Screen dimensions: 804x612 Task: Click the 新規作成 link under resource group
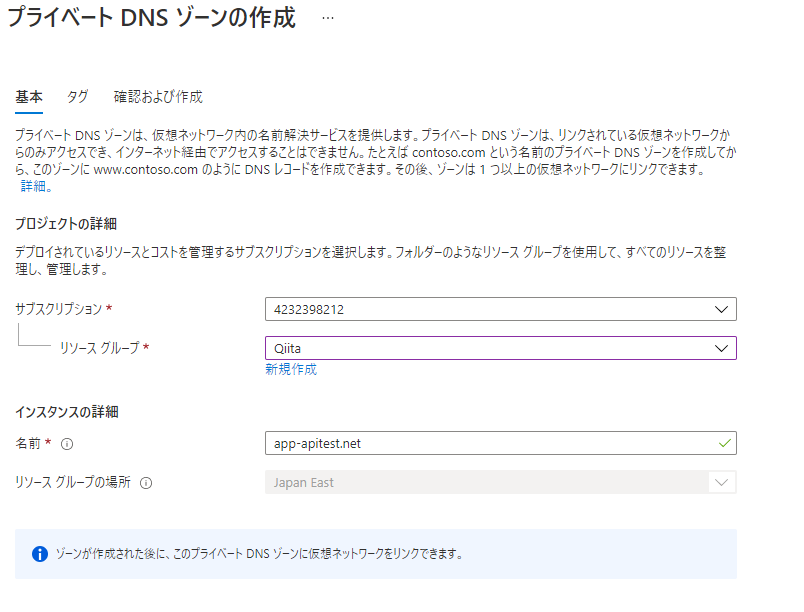click(291, 369)
